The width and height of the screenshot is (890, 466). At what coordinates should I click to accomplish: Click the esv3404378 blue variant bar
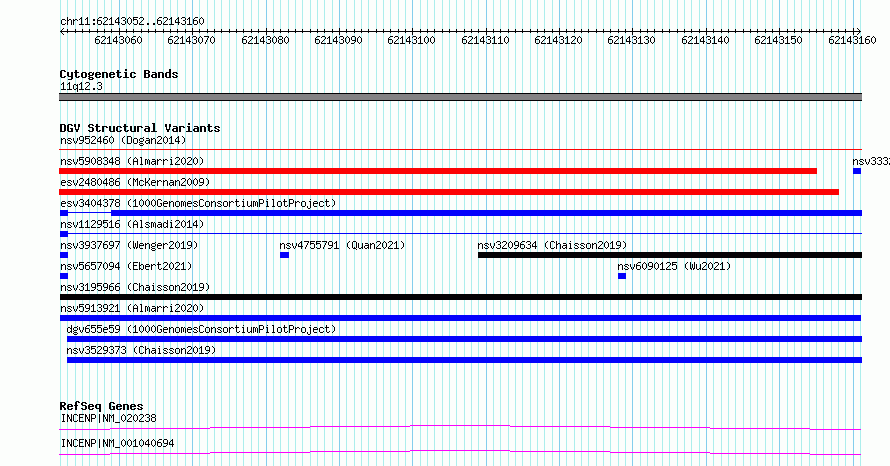tap(486, 213)
